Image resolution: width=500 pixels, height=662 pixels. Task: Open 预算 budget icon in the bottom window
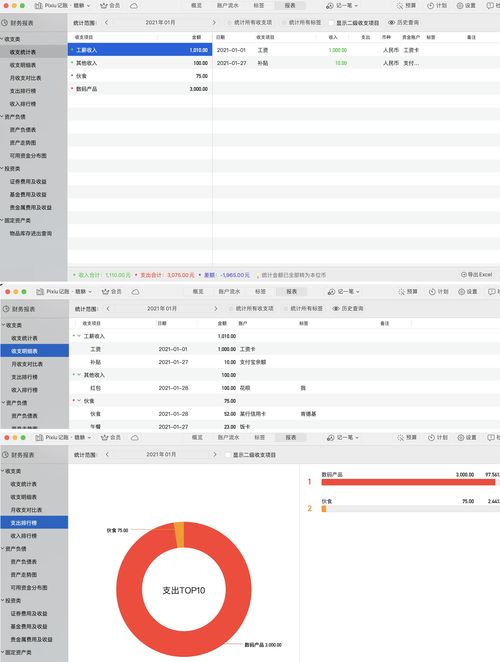click(401, 438)
